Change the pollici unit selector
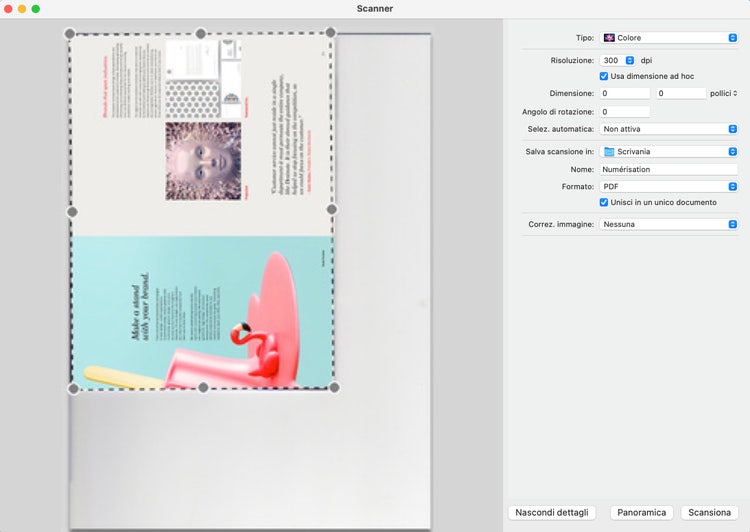Viewport: 750px width, 532px height. tap(723, 93)
